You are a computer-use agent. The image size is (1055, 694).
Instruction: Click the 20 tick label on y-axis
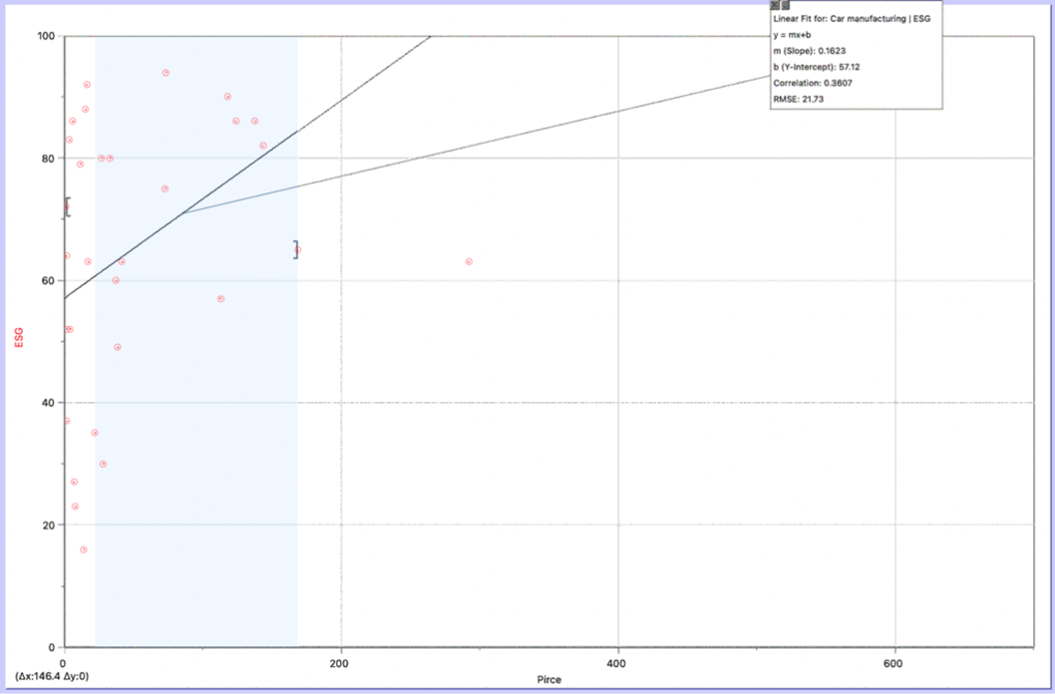point(48,525)
